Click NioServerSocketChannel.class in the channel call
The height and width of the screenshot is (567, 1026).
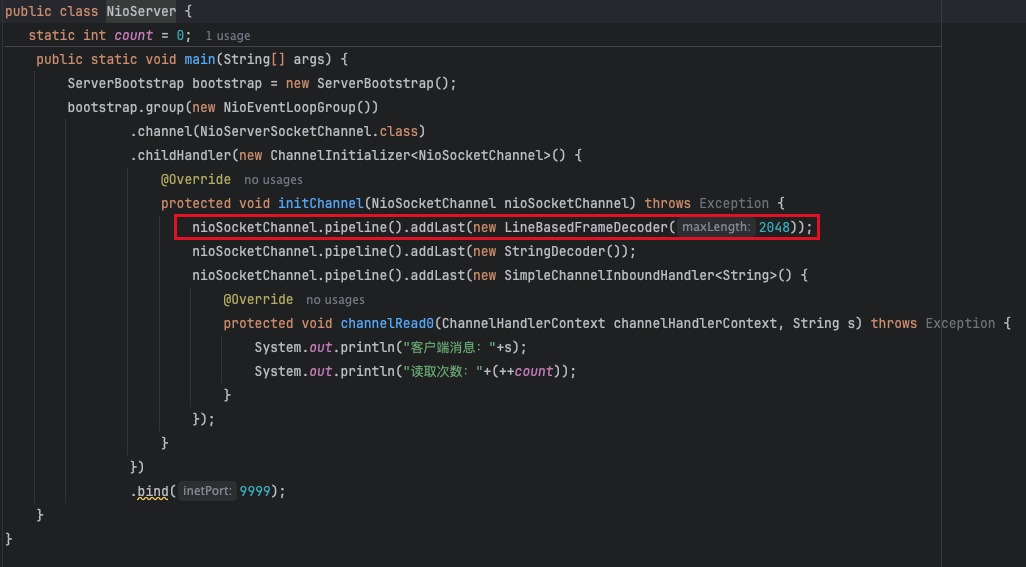coord(309,131)
